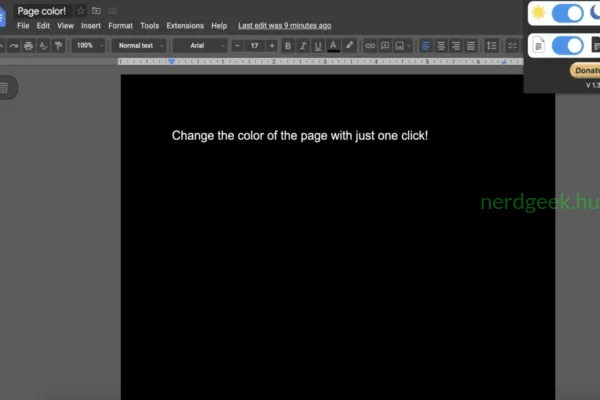Justify the text

pyautogui.click(x=470, y=46)
